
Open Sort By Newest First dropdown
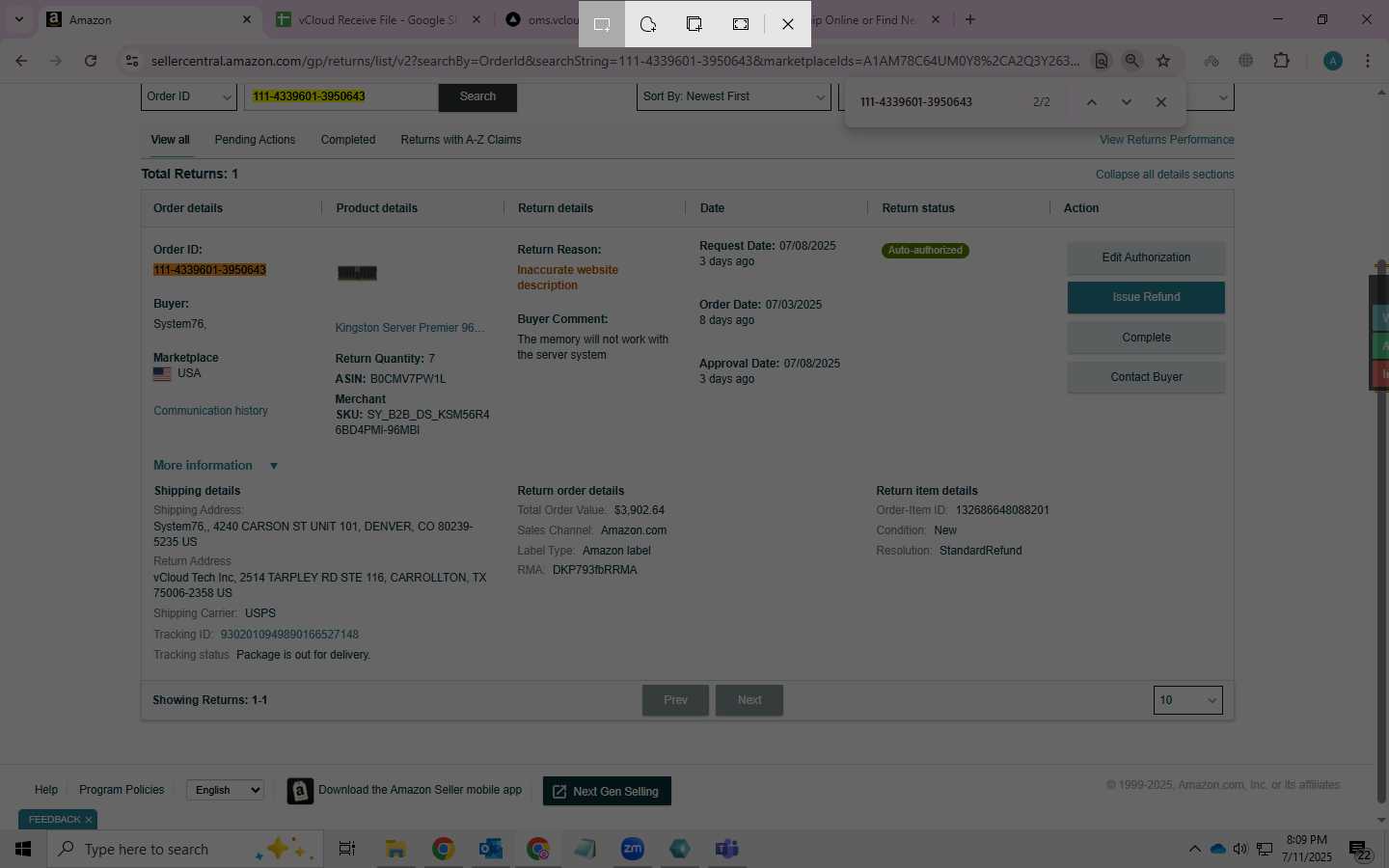pos(733,96)
